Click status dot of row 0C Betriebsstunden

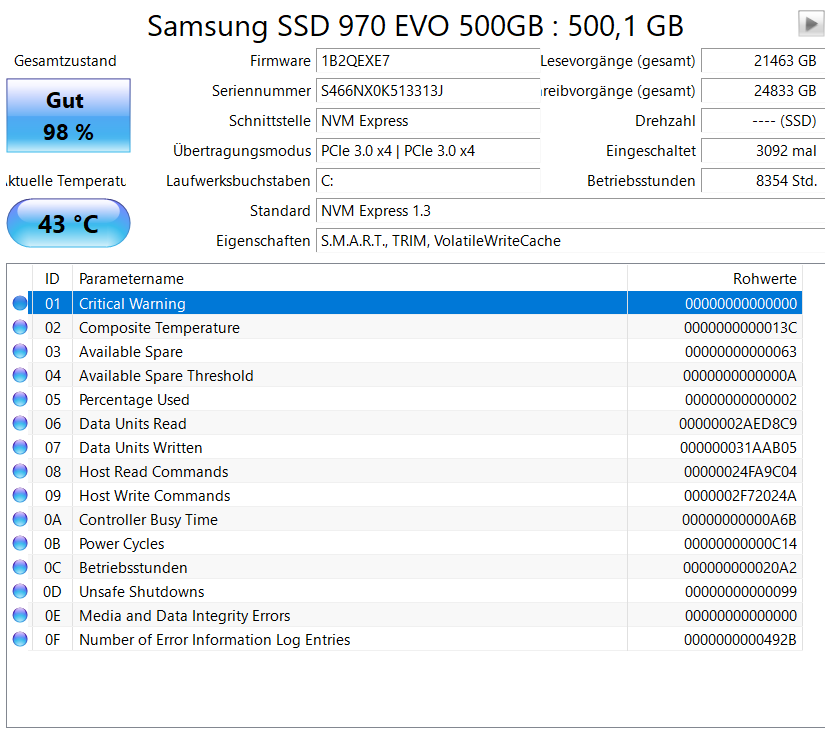coord(20,567)
